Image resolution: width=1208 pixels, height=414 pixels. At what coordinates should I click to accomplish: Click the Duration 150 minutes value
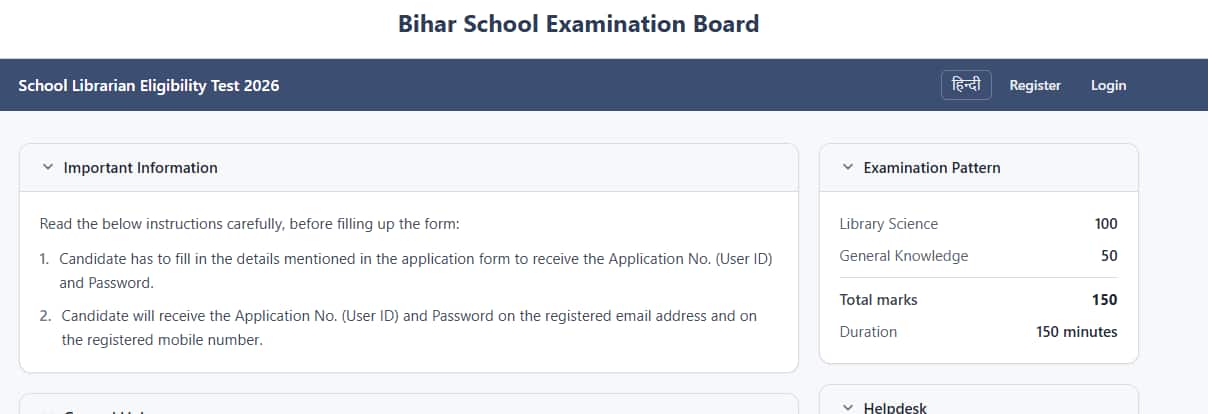[x=1077, y=332]
